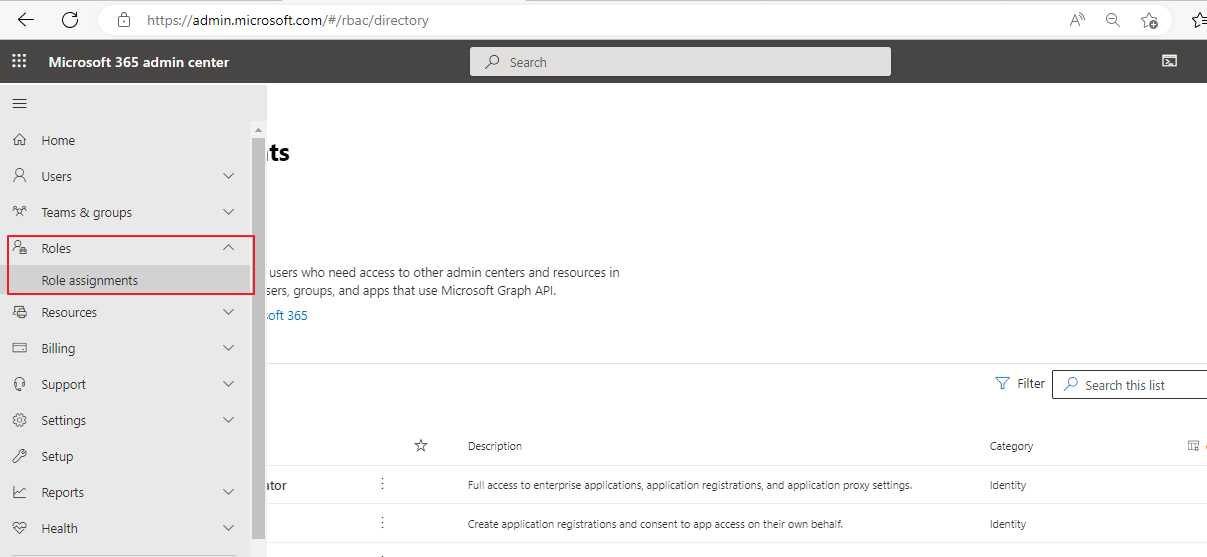Go to Home in the navigation

125,141
